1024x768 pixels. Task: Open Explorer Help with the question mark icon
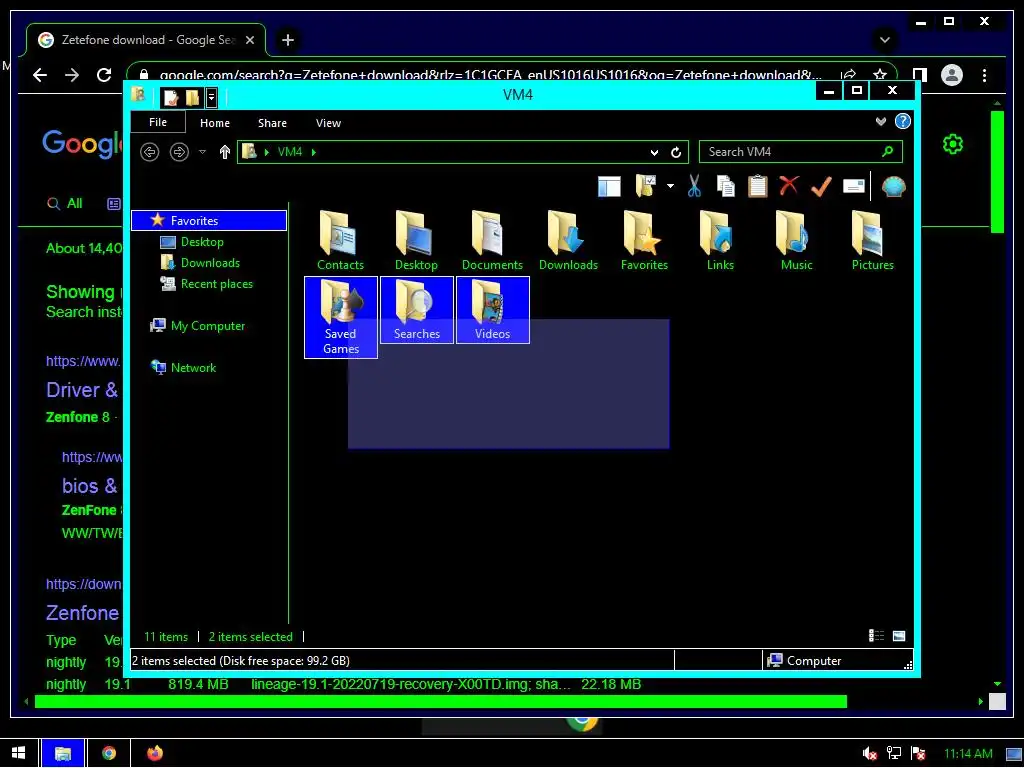coord(903,121)
